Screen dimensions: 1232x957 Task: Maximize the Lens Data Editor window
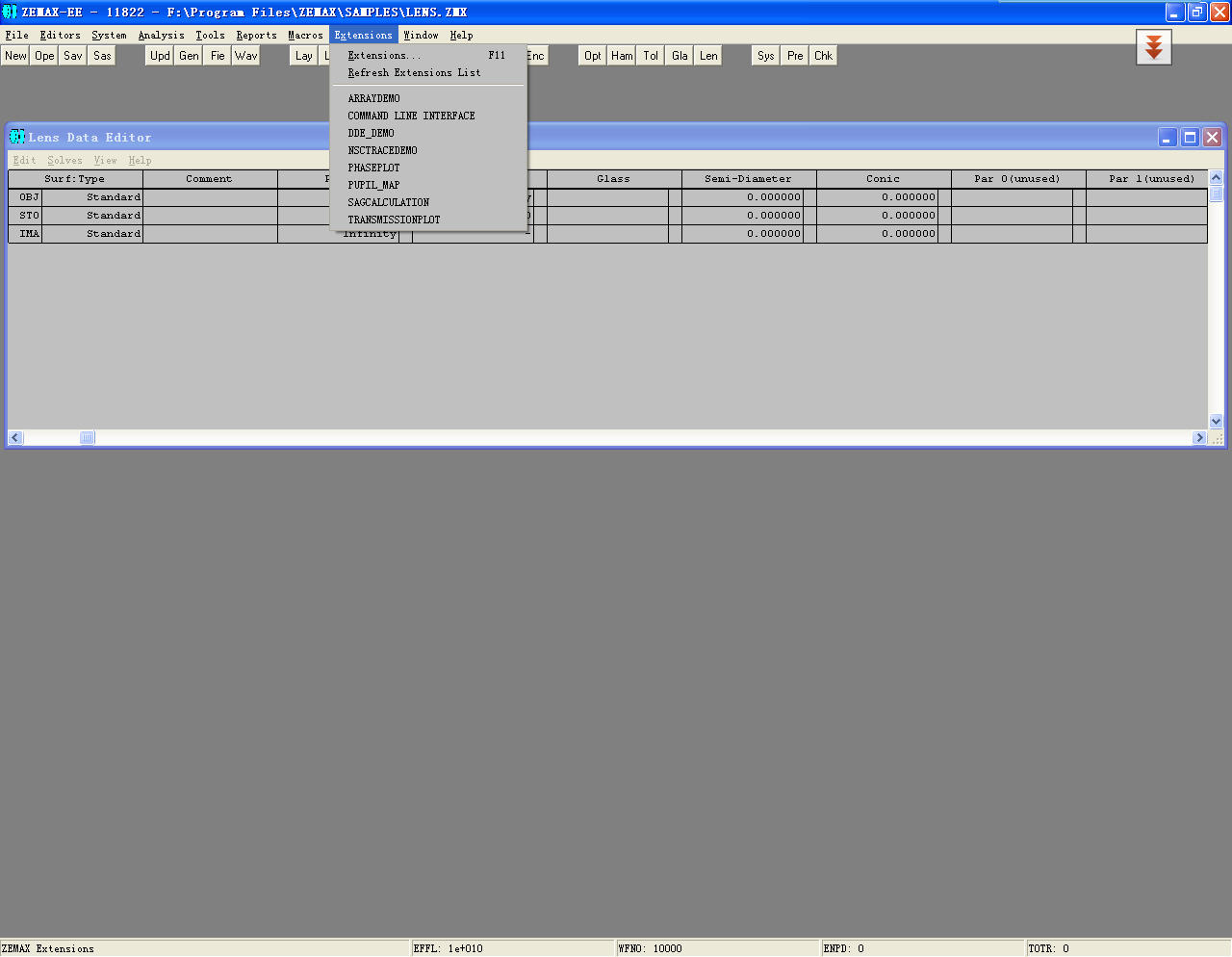(x=1190, y=137)
